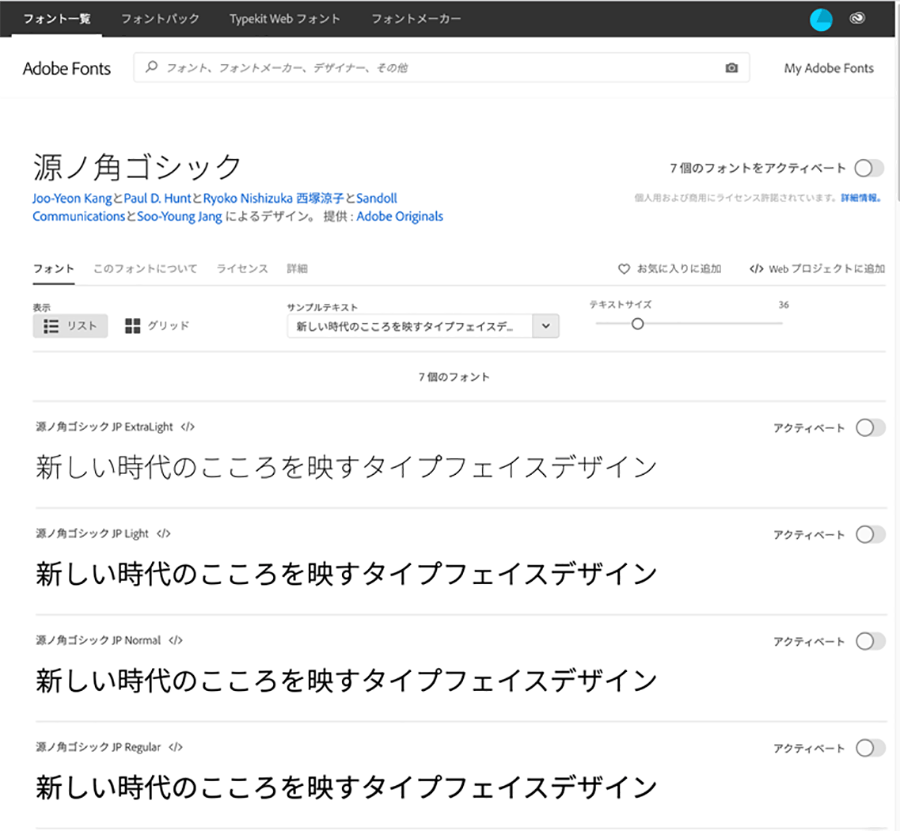Open フォントパック in top navigation
This screenshot has width=900, height=831.
pyautogui.click(x=160, y=19)
